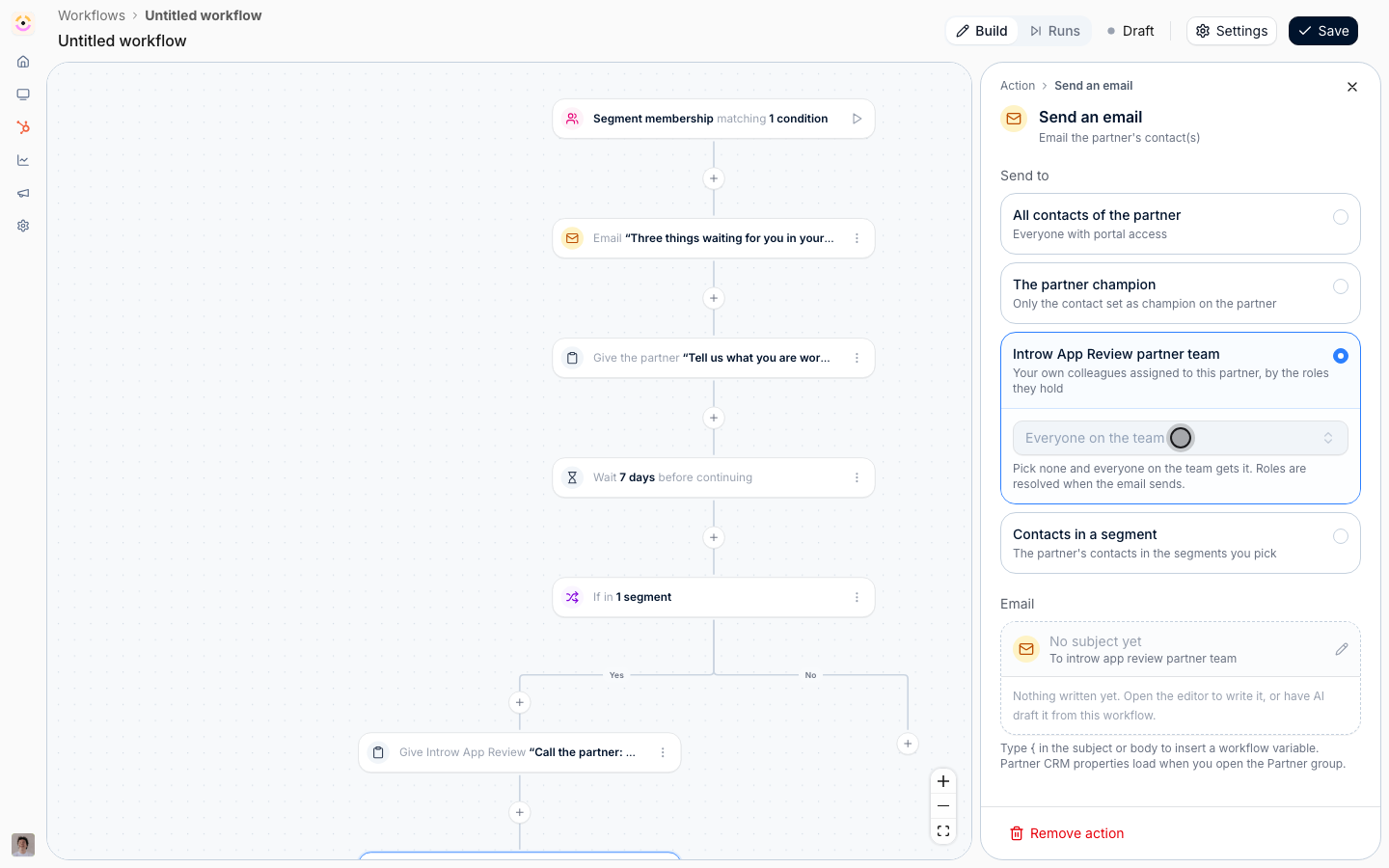Image resolution: width=1389 pixels, height=868 pixels.
Task: Switch to the Runs tab
Action: (1054, 31)
